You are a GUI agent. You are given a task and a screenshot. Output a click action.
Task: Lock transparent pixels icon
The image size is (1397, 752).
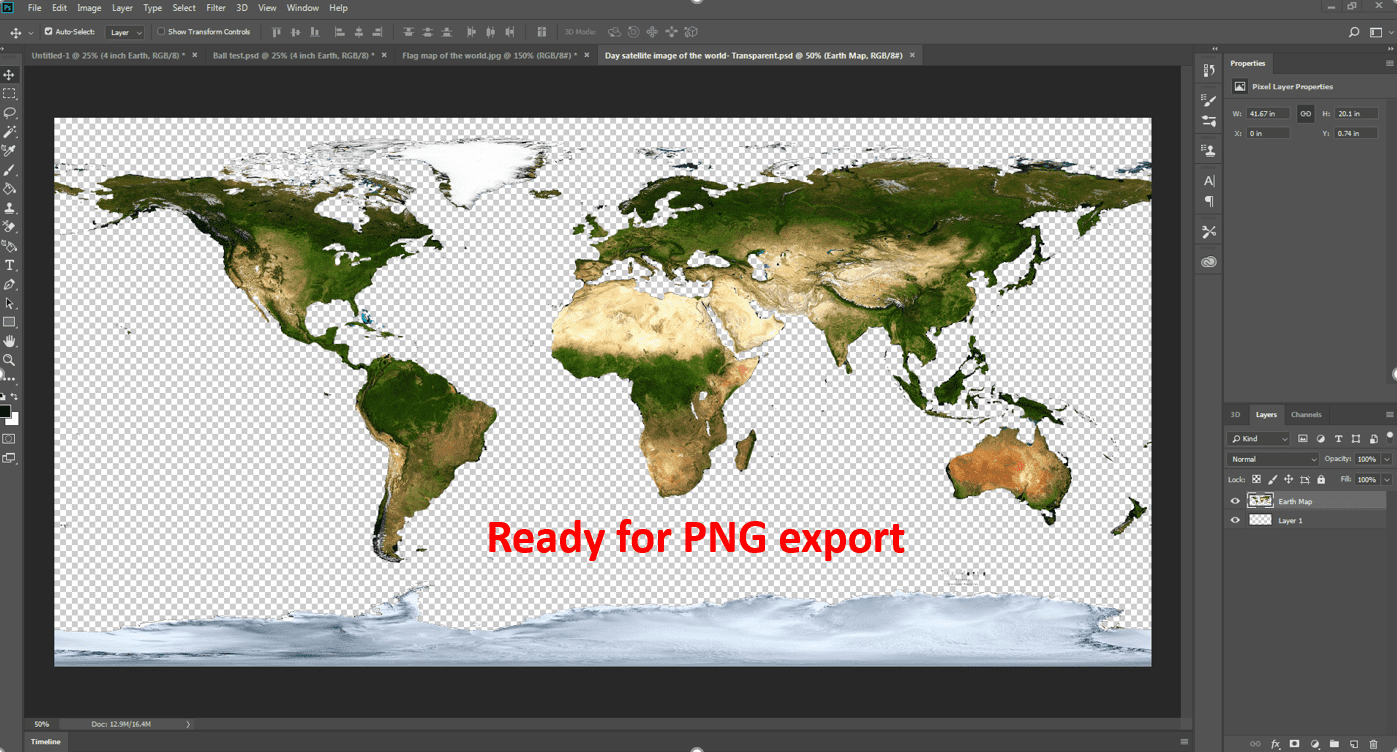(1257, 480)
